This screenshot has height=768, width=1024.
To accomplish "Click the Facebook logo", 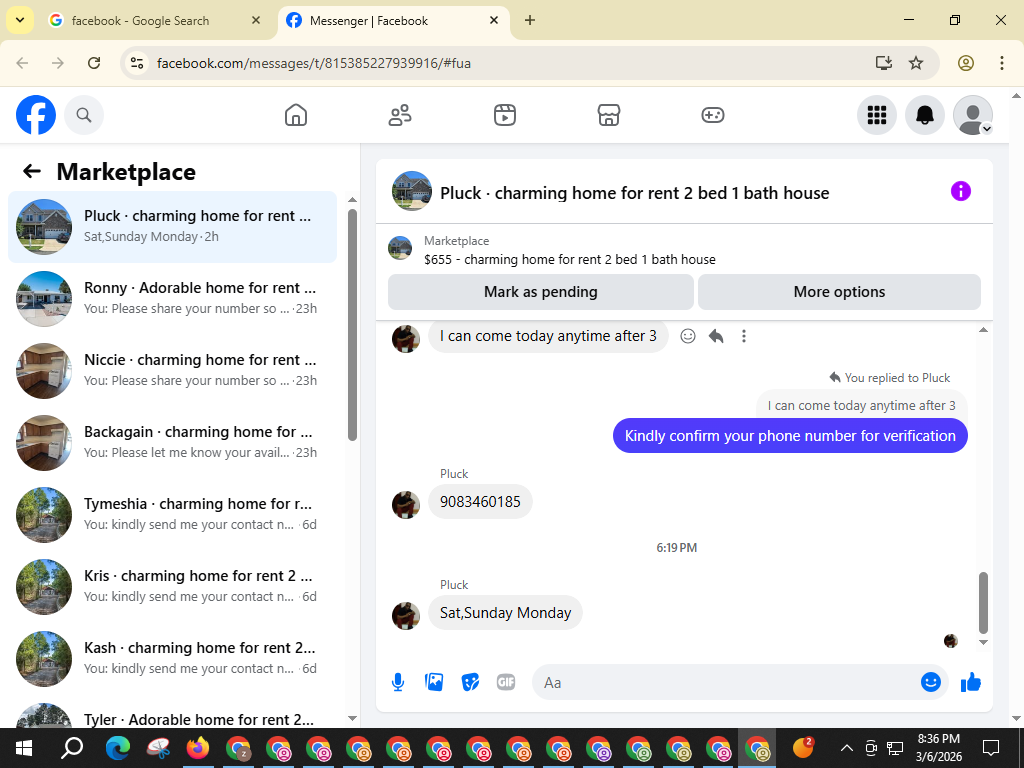I will [x=36, y=115].
